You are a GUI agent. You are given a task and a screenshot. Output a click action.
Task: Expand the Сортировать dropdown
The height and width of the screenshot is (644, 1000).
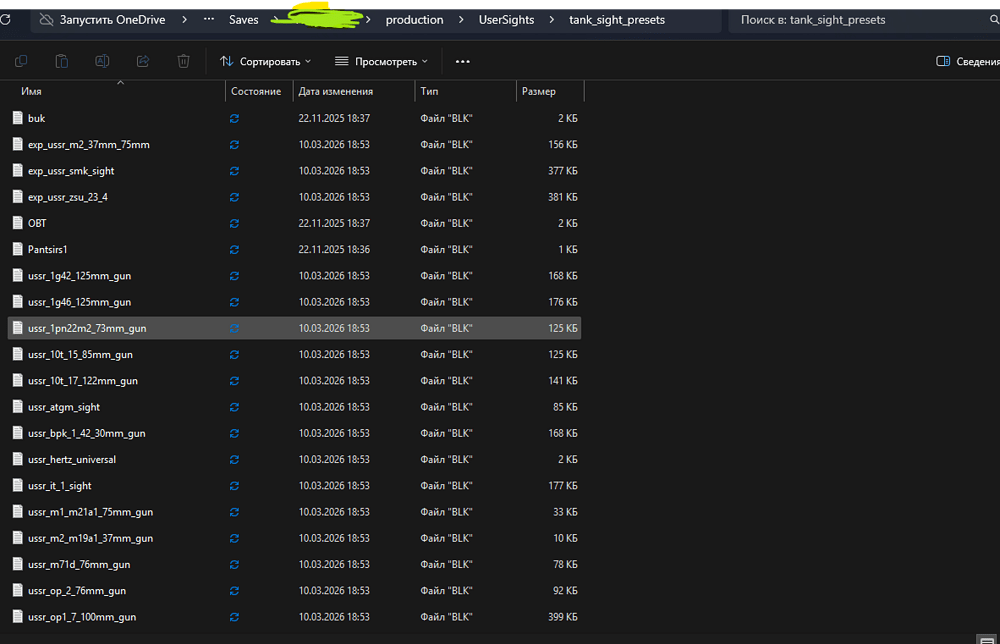pyautogui.click(x=265, y=61)
